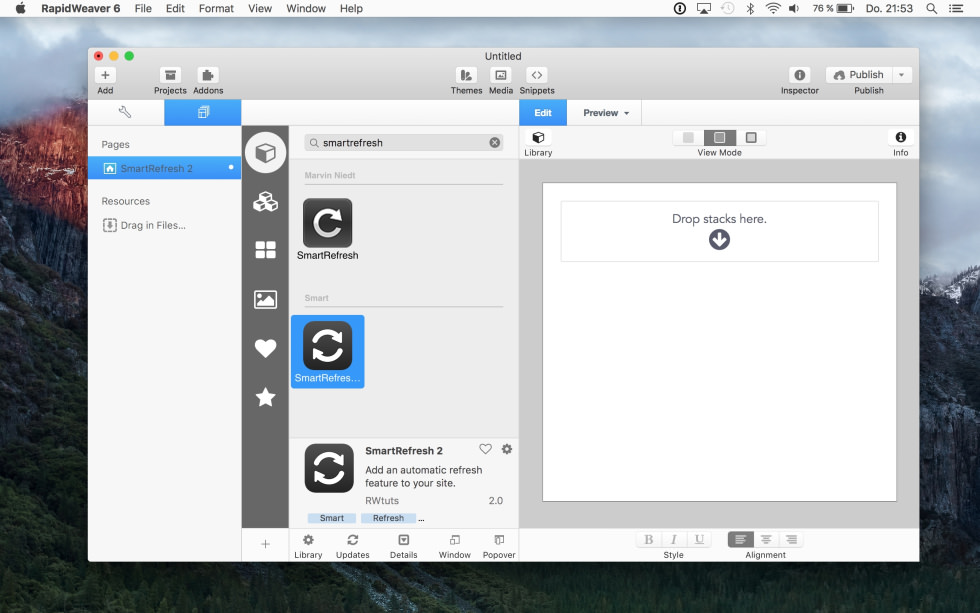Click Drag in Files resource item
Image resolution: width=980 pixels, height=613 pixels.
click(144, 225)
